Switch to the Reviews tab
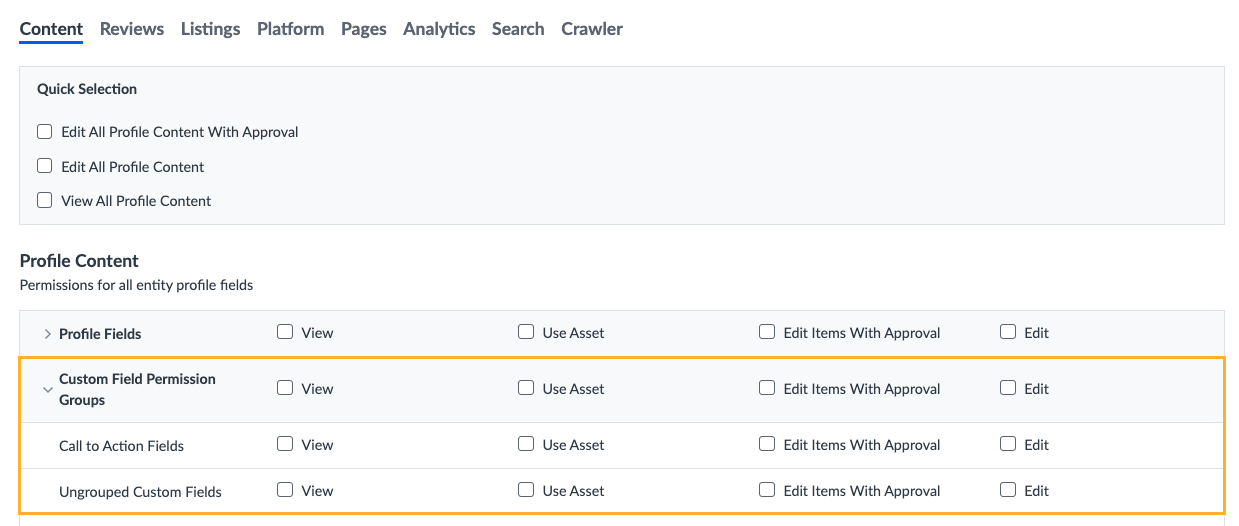 (x=132, y=29)
